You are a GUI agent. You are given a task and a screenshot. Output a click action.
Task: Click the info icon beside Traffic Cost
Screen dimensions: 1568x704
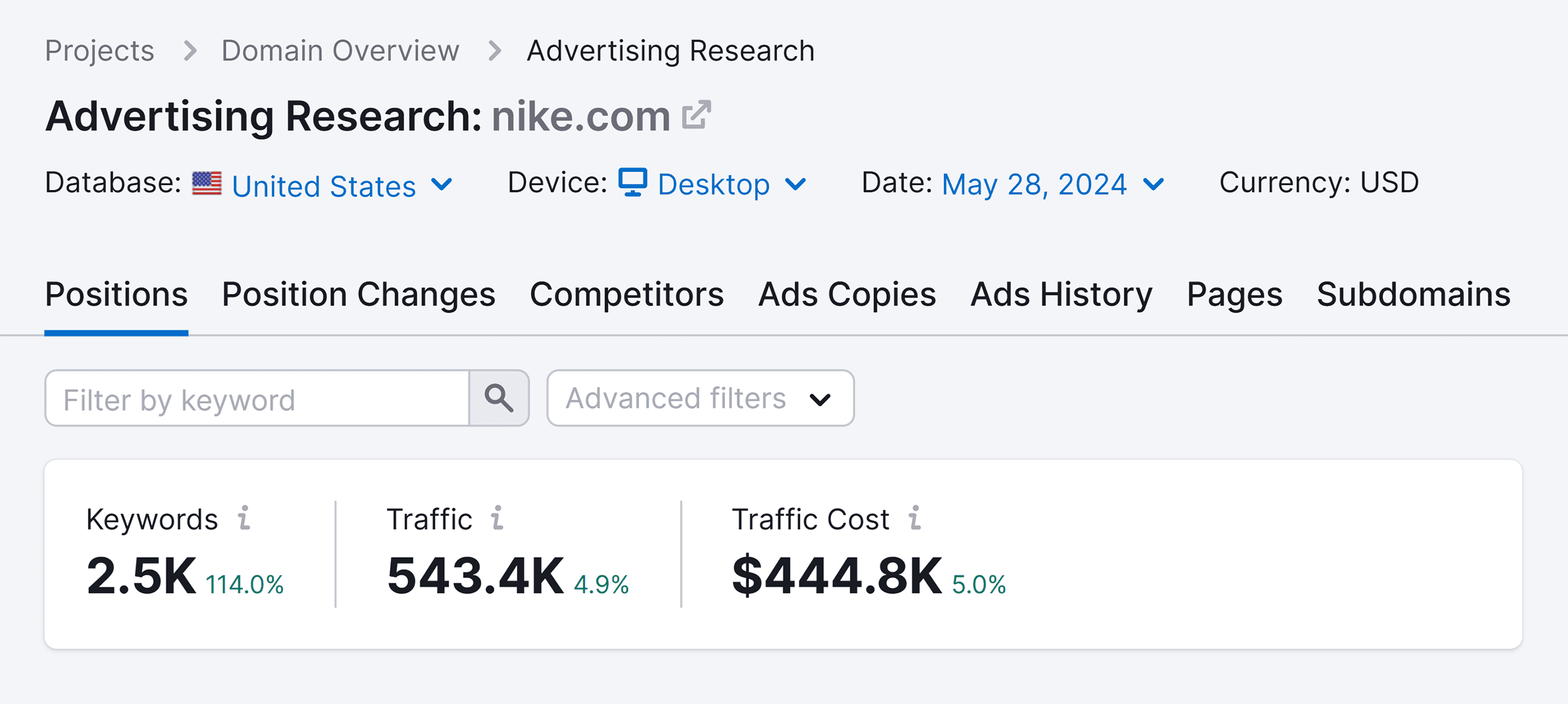[915, 519]
